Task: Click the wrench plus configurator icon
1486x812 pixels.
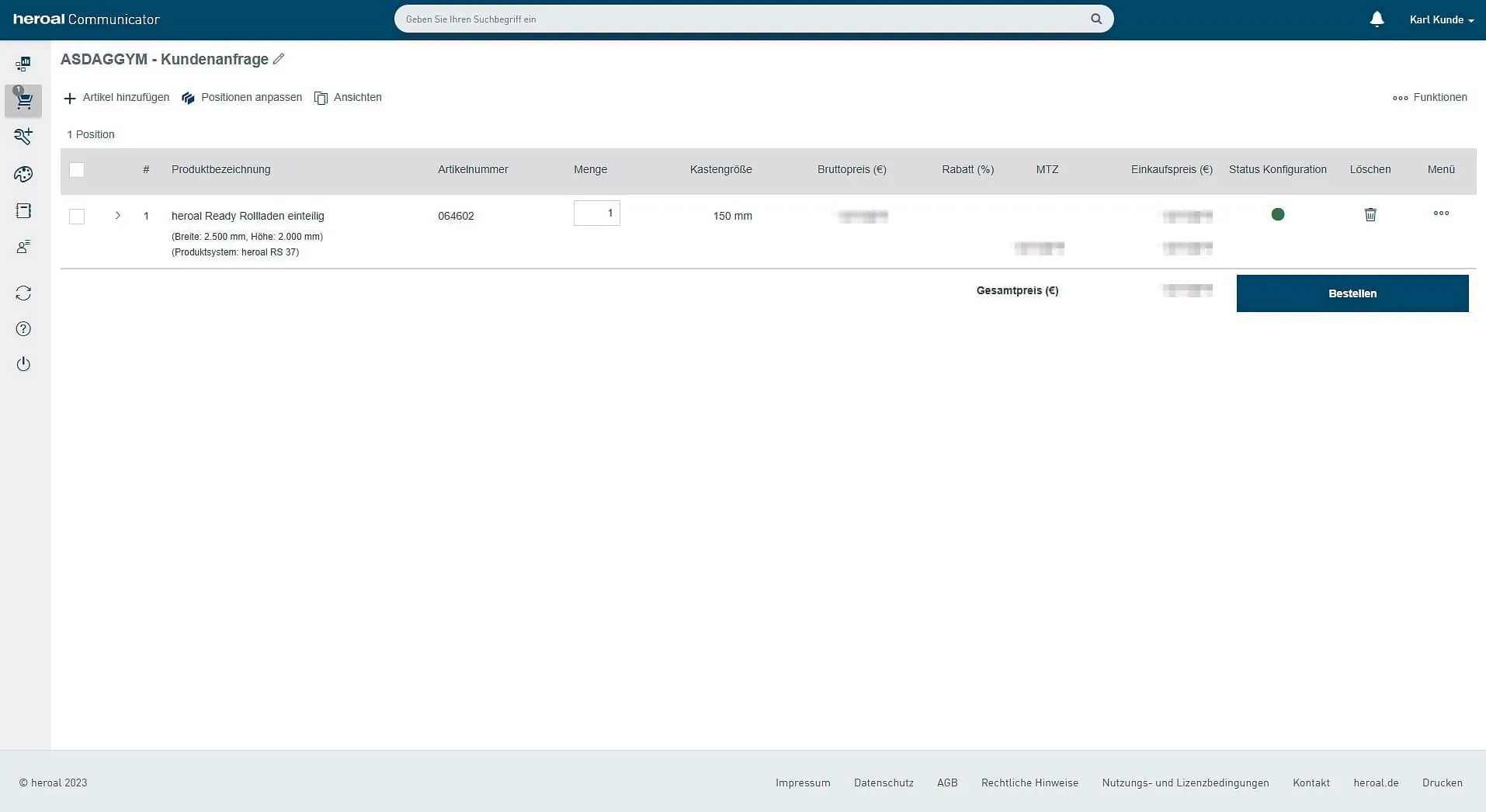Action: point(23,137)
